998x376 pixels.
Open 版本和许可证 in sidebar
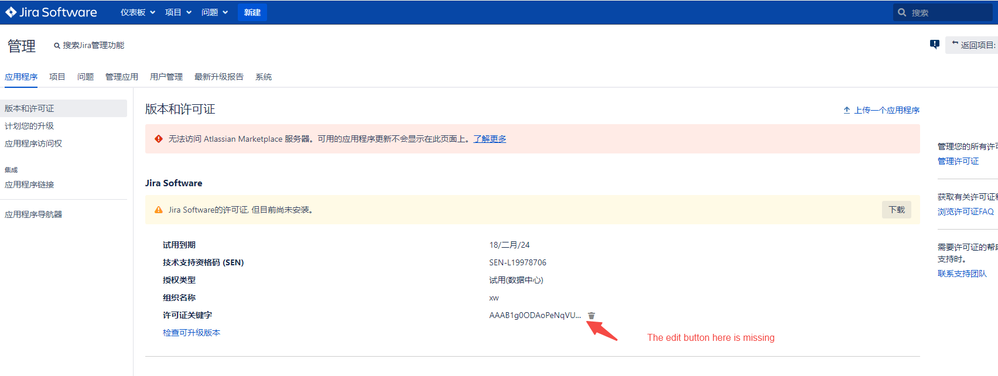(64, 108)
